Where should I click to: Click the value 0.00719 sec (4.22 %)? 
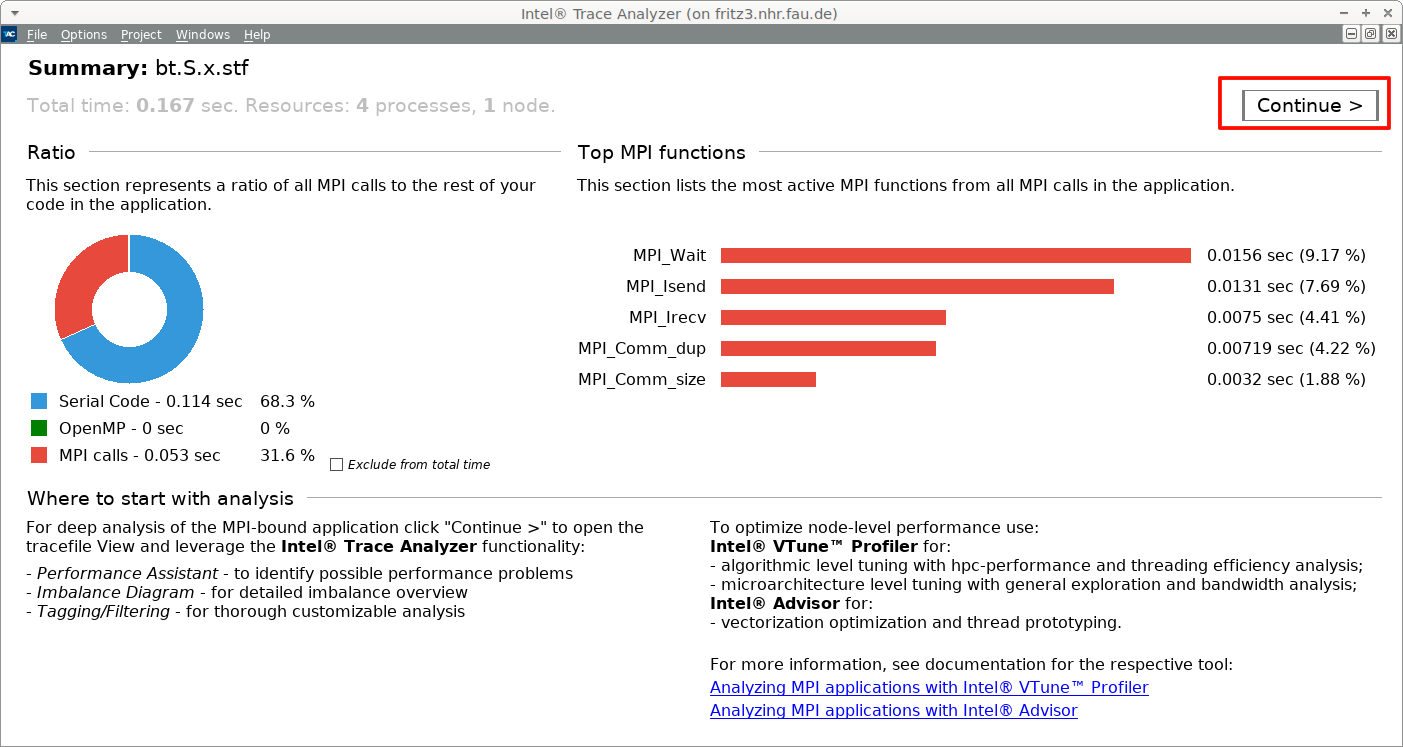[x=1291, y=348]
